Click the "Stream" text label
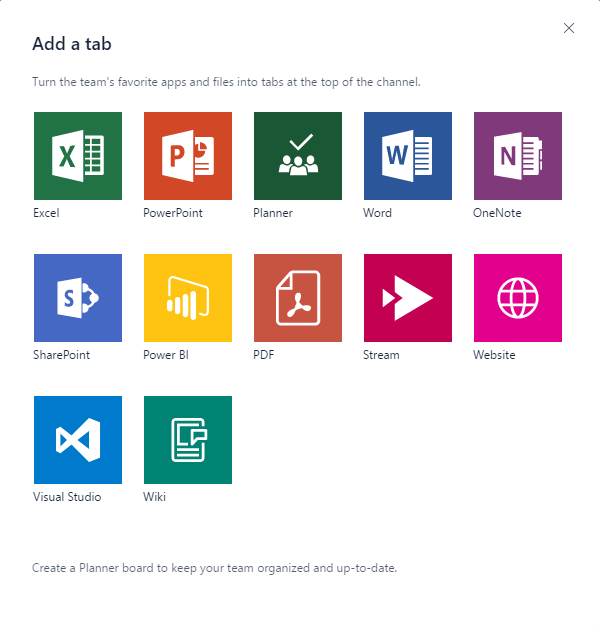The height and width of the screenshot is (626, 600). tap(381, 355)
